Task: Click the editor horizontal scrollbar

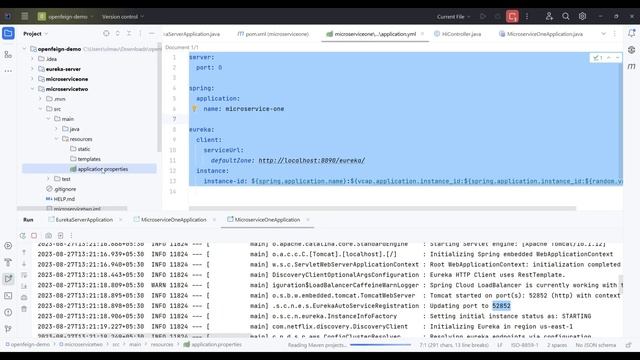Action: tap(382, 208)
